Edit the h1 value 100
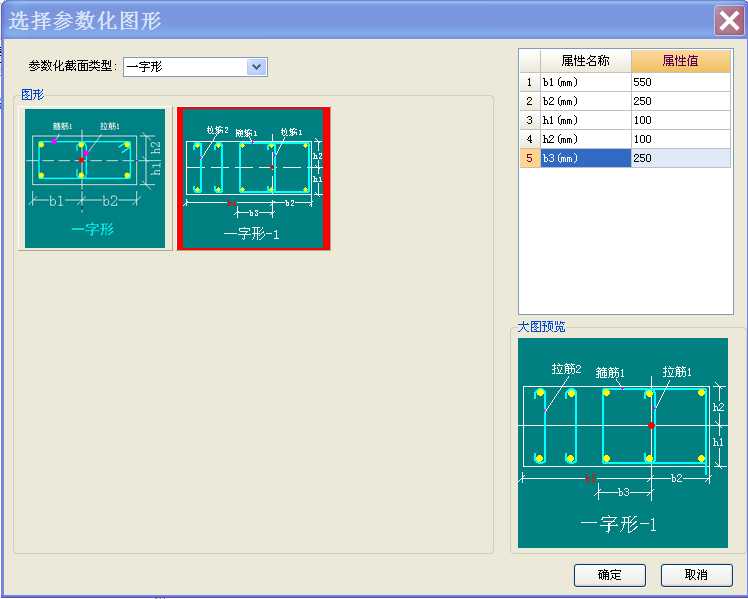This screenshot has width=748, height=599. 681,120
